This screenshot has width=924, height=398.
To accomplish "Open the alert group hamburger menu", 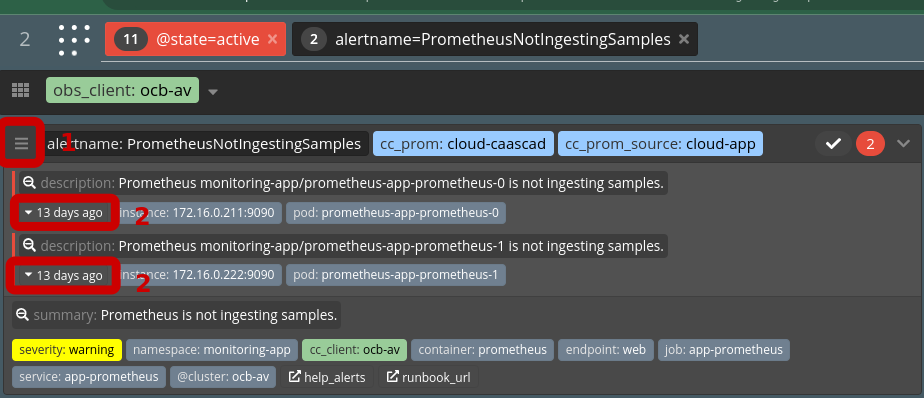I will [x=22, y=143].
